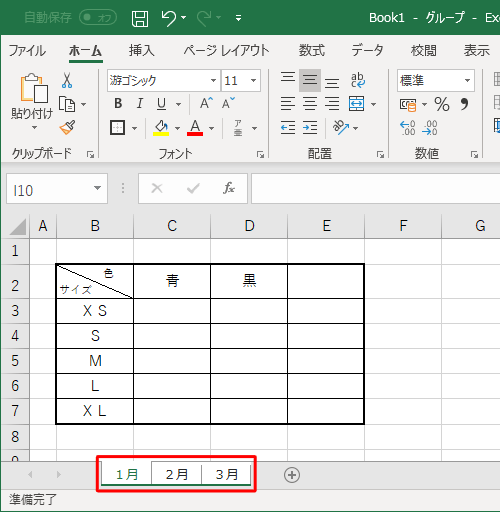Click the Select All corner triangle
The width and height of the screenshot is (500, 512).
(17, 227)
